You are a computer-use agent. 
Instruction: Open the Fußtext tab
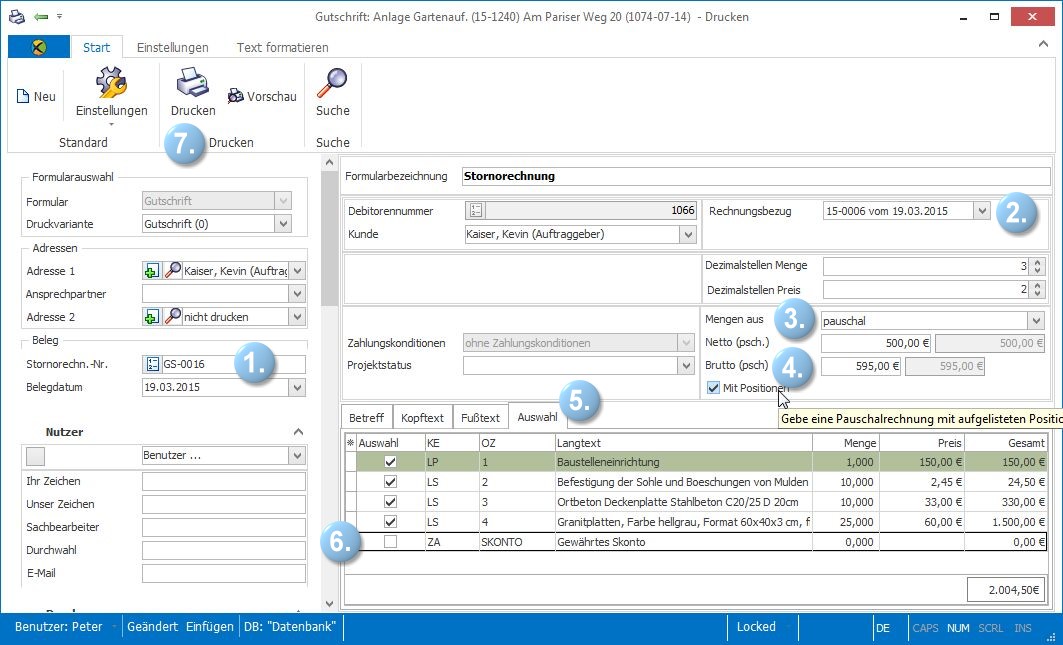pyautogui.click(x=480, y=418)
